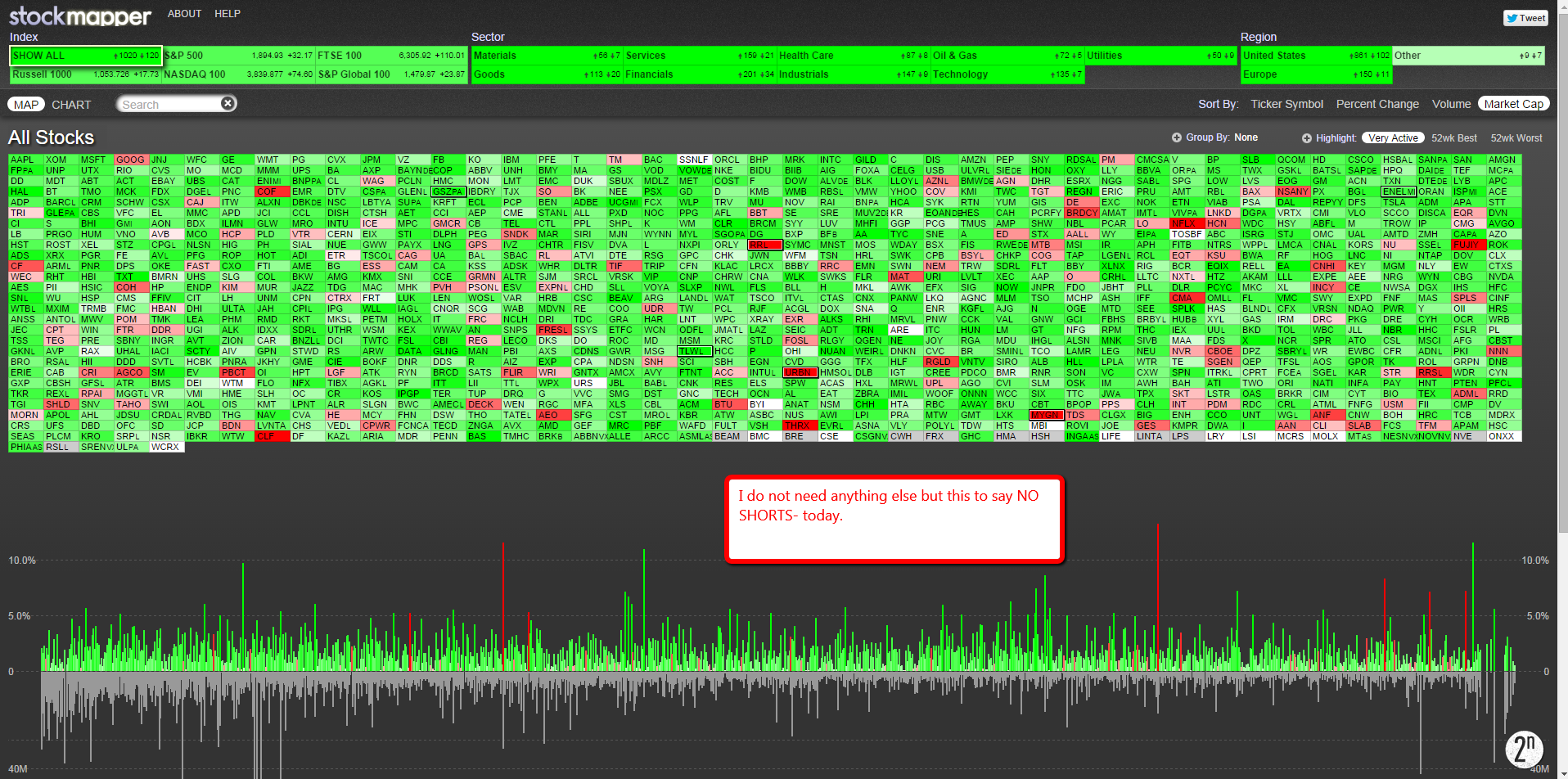This screenshot has height=779, width=1568.
Task: Select the Technology sector
Action: click(1007, 74)
